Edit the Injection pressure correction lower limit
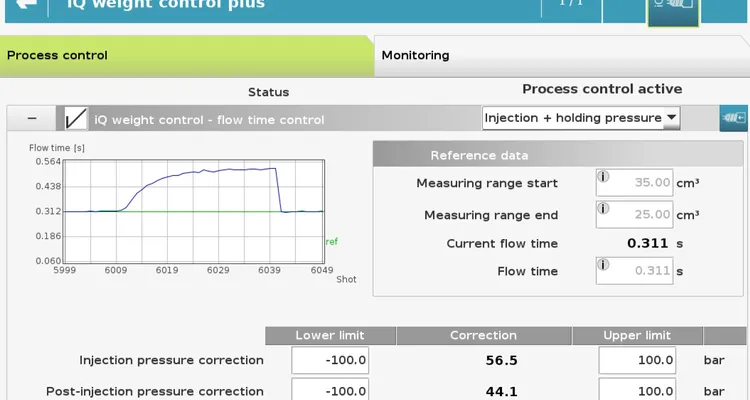750x400 pixels. pyautogui.click(x=330, y=360)
